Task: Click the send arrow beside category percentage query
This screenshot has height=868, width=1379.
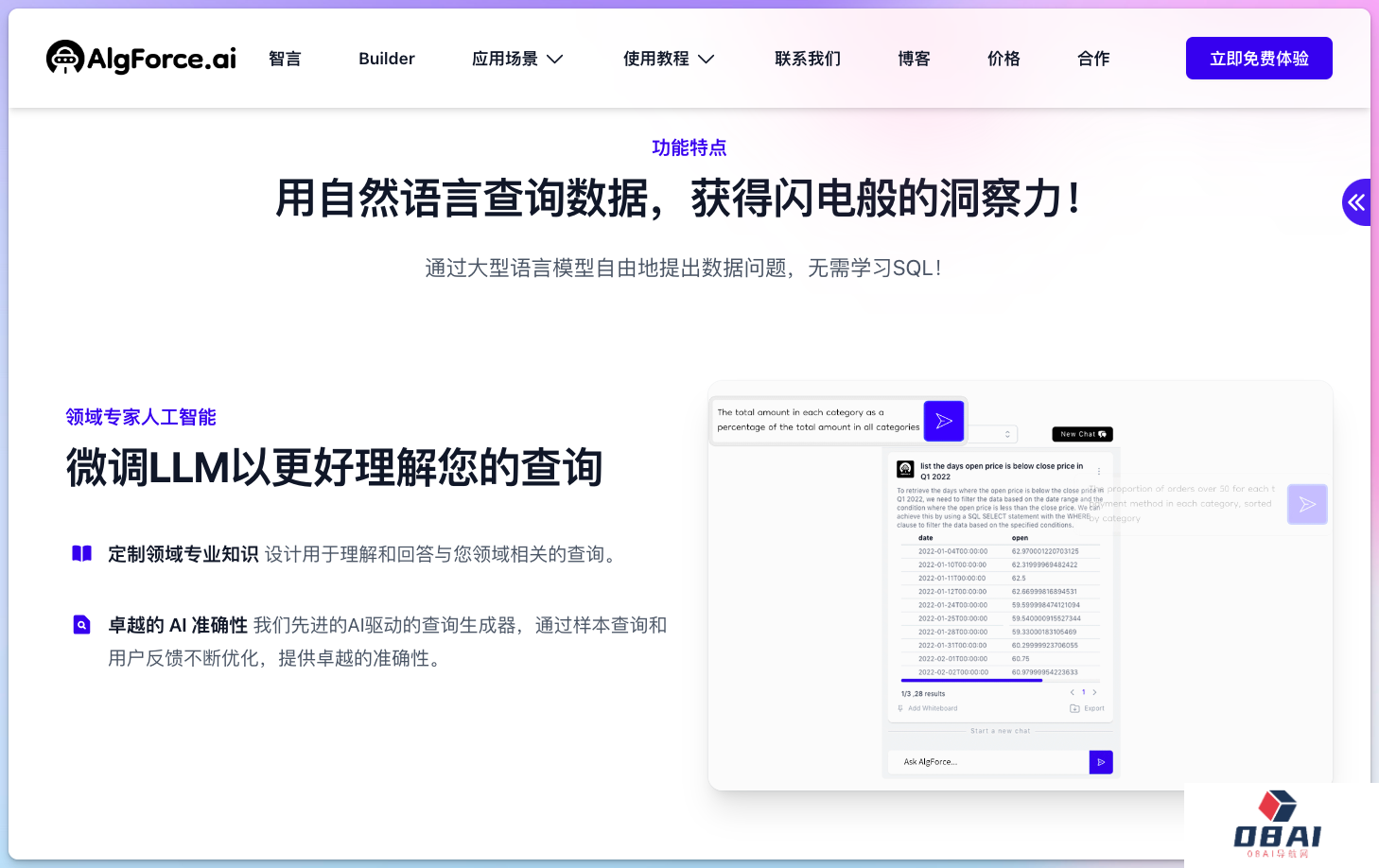Action: (943, 421)
